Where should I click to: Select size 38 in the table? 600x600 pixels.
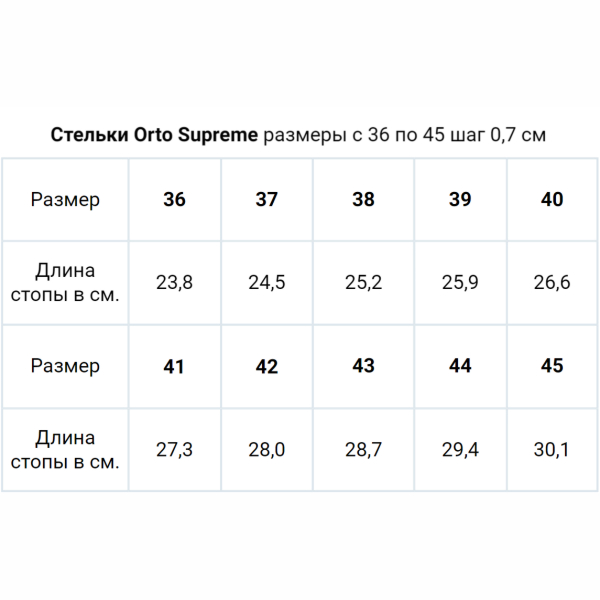tap(363, 199)
